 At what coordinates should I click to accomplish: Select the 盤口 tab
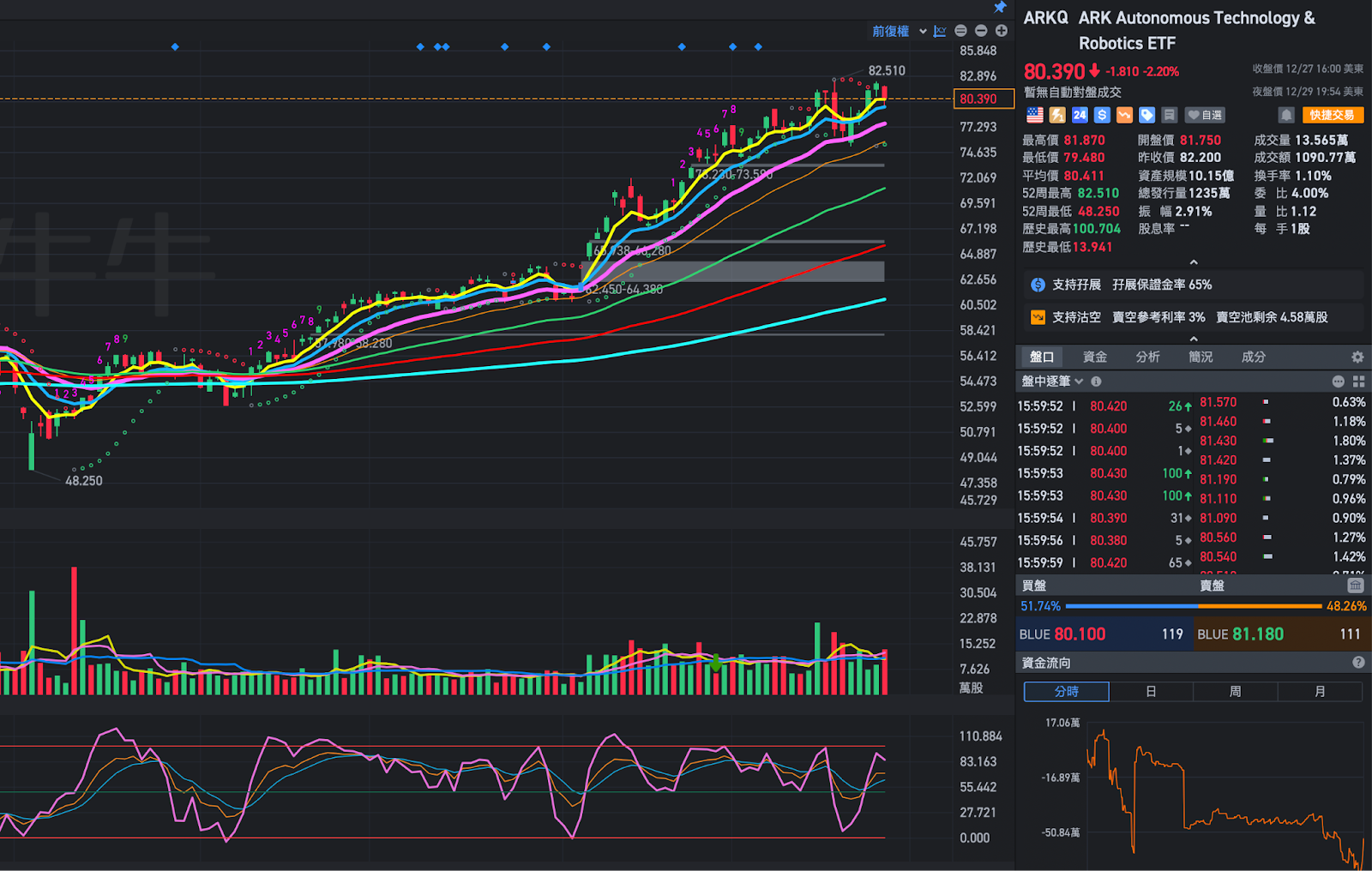click(1041, 357)
